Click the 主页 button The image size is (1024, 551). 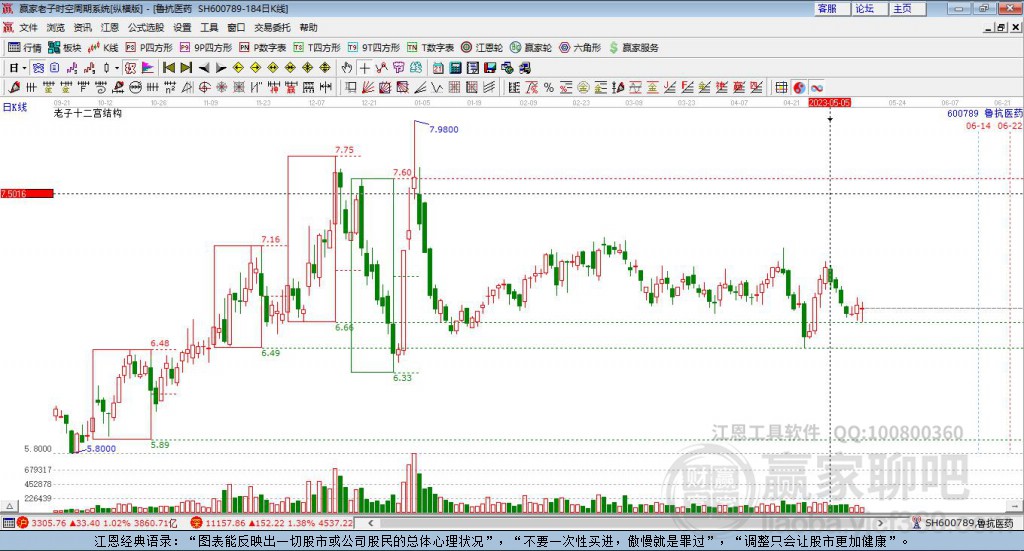click(x=907, y=8)
